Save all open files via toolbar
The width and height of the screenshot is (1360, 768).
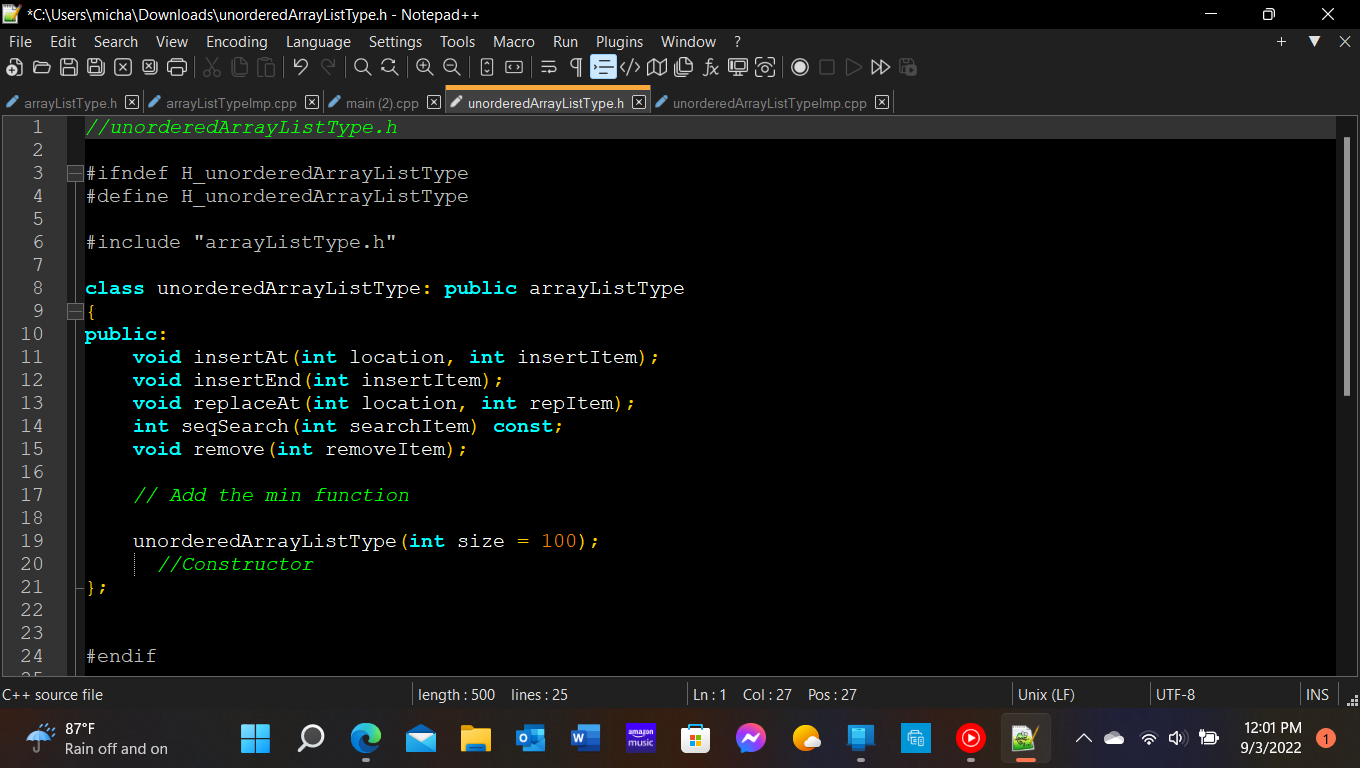tap(95, 67)
